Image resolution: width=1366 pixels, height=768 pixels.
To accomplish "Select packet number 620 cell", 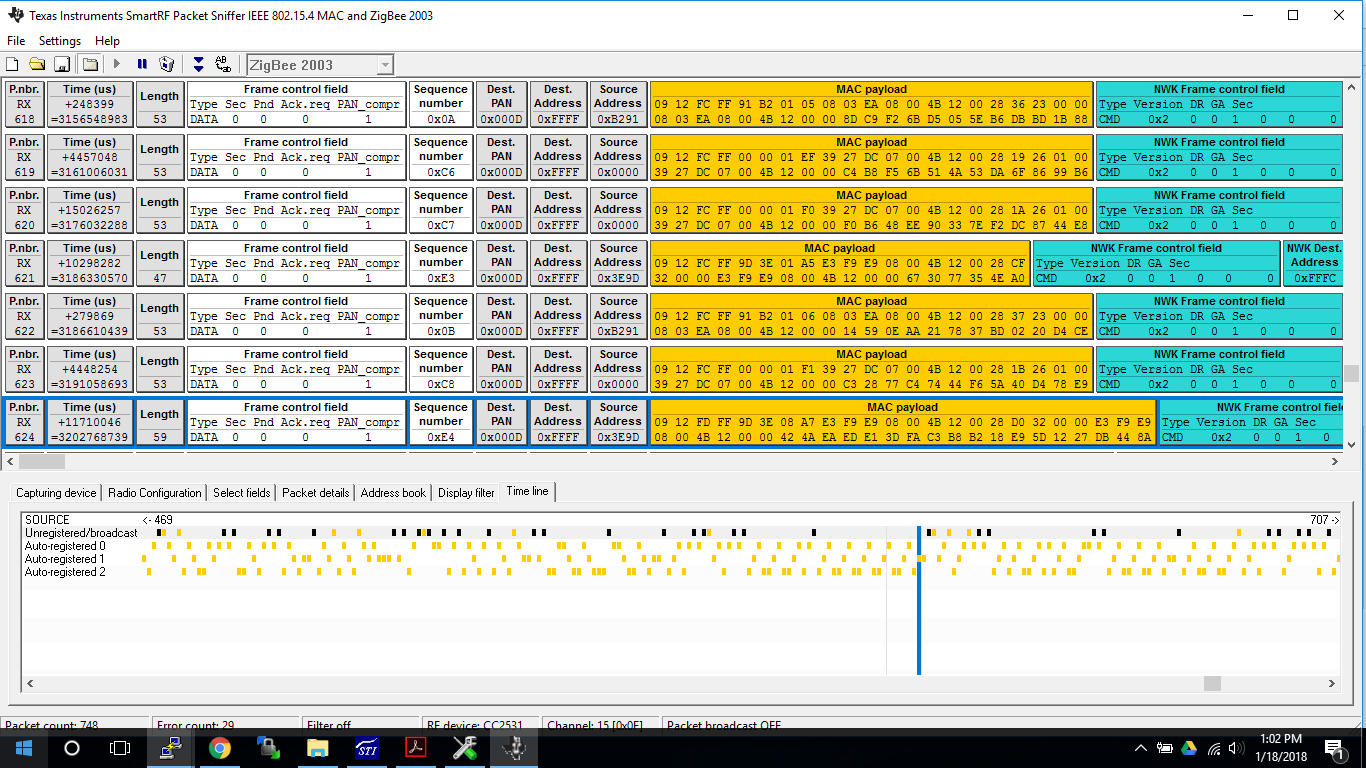I will [25, 210].
